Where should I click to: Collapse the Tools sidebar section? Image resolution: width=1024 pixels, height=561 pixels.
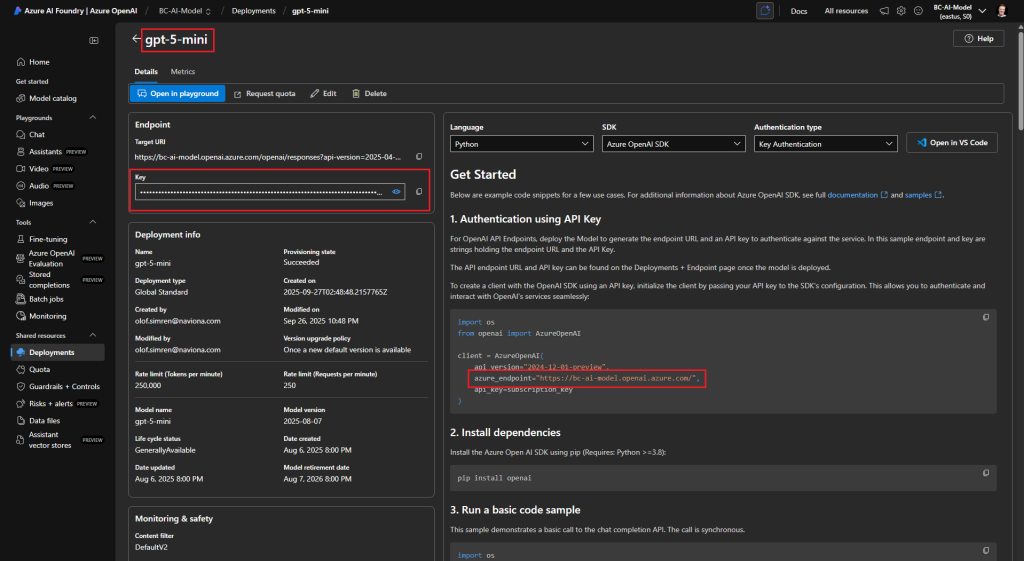coord(94,222)
